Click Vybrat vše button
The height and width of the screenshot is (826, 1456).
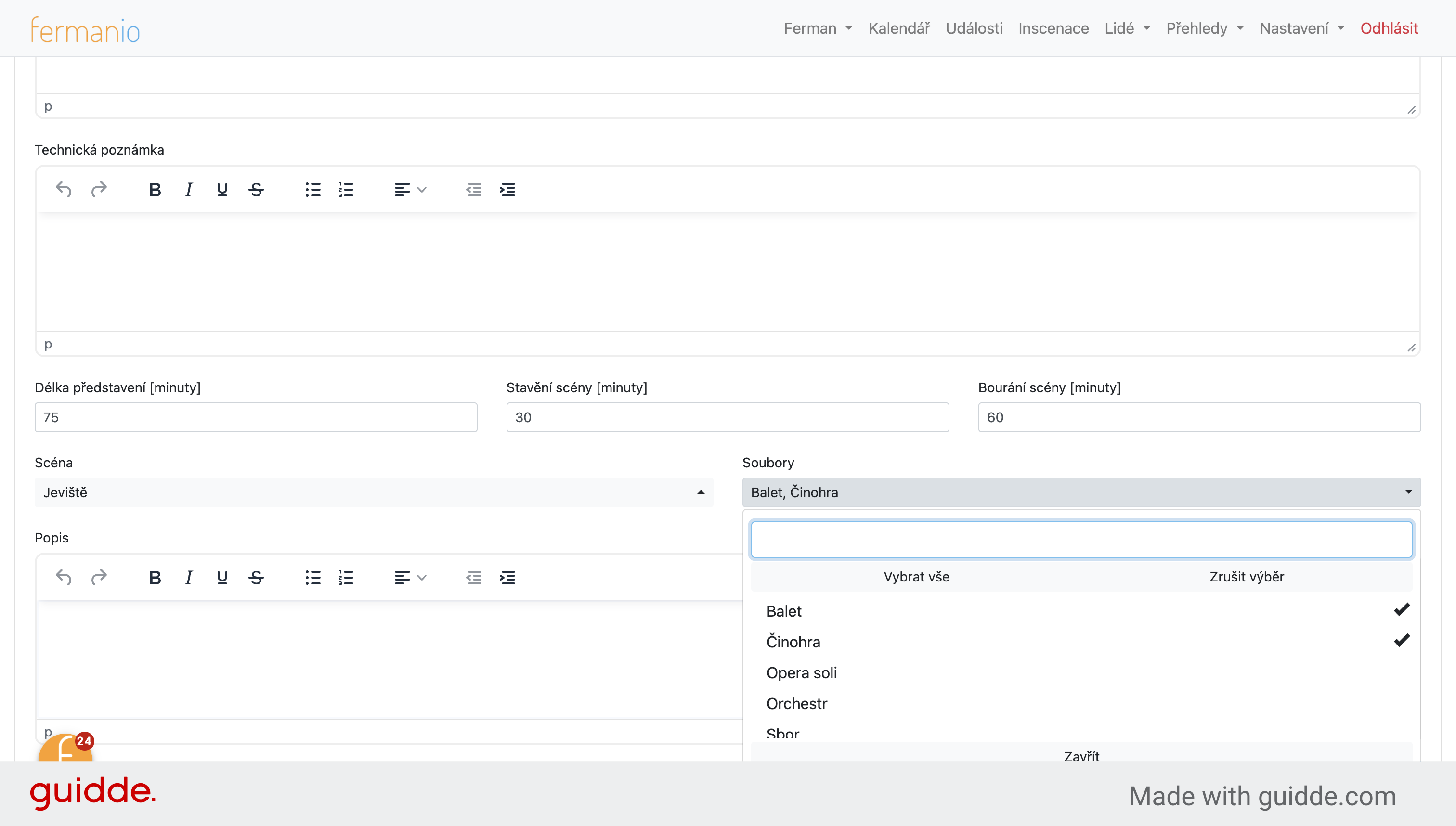tap(916, 576)
